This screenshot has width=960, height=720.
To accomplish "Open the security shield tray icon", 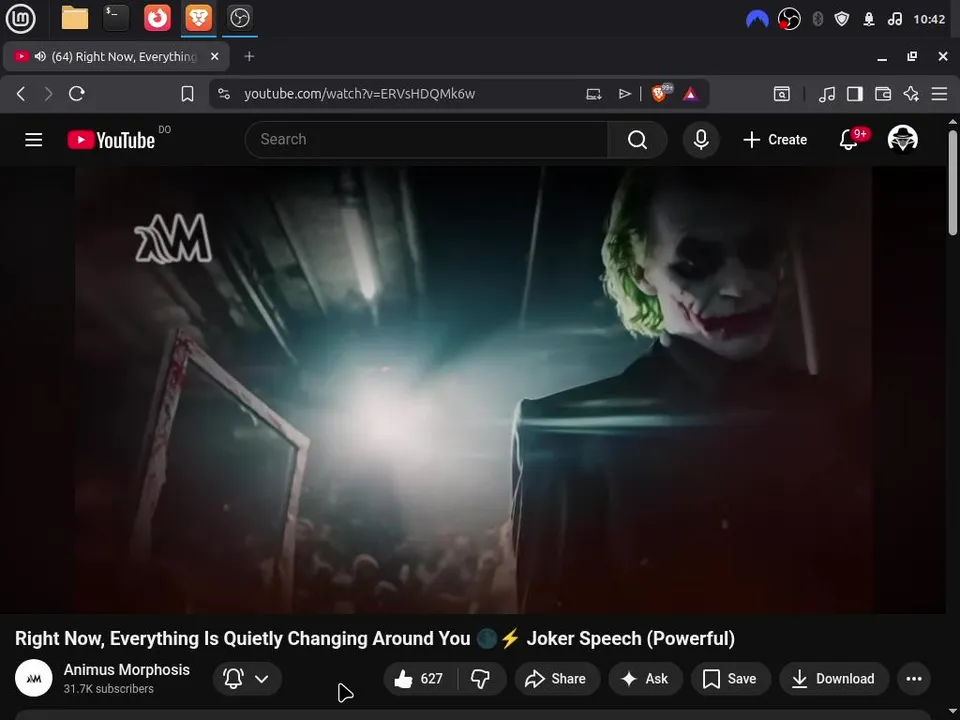I will click(842, 19).
